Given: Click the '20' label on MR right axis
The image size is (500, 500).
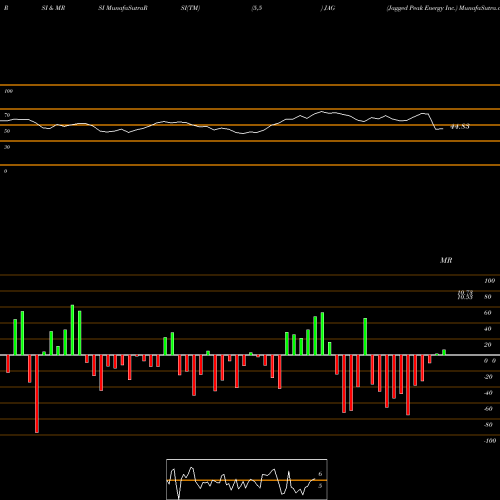Looking at the screenshot, I should (488, 345).
